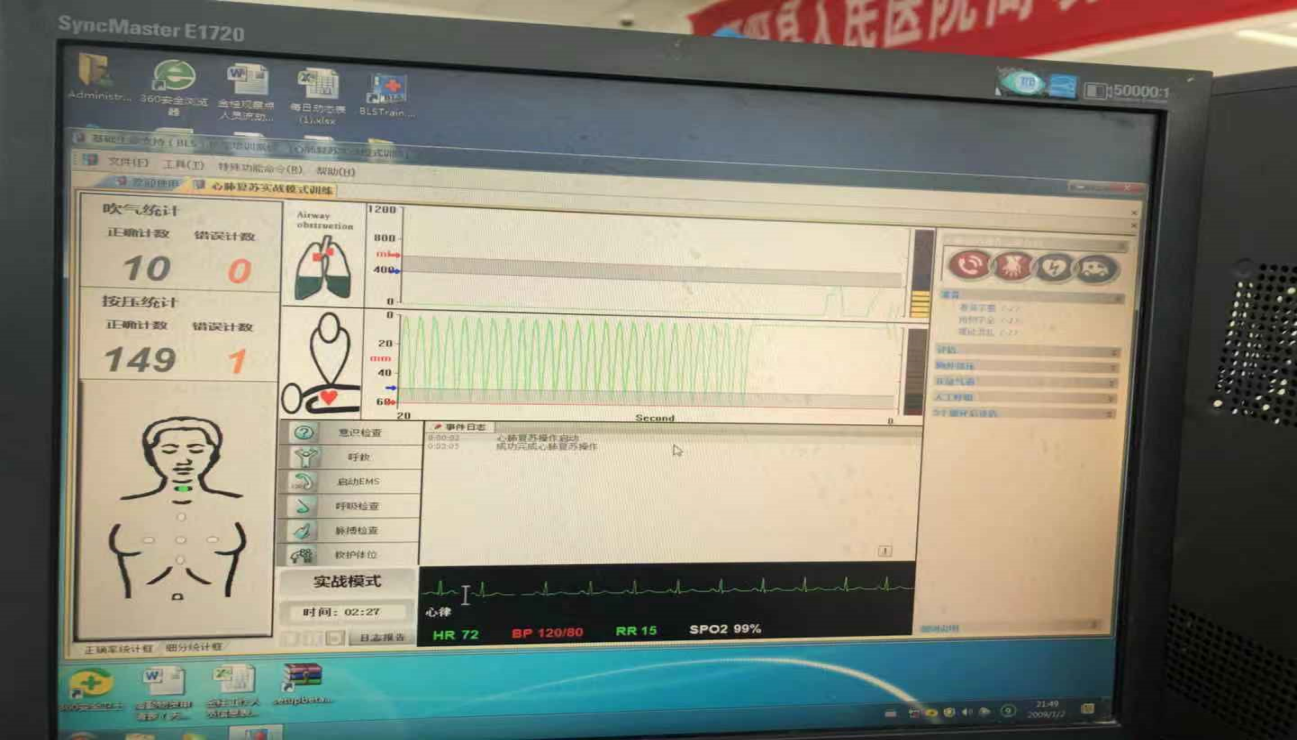
Task: Click the AED defibrillator heart icon
Action: (1055, 268)
